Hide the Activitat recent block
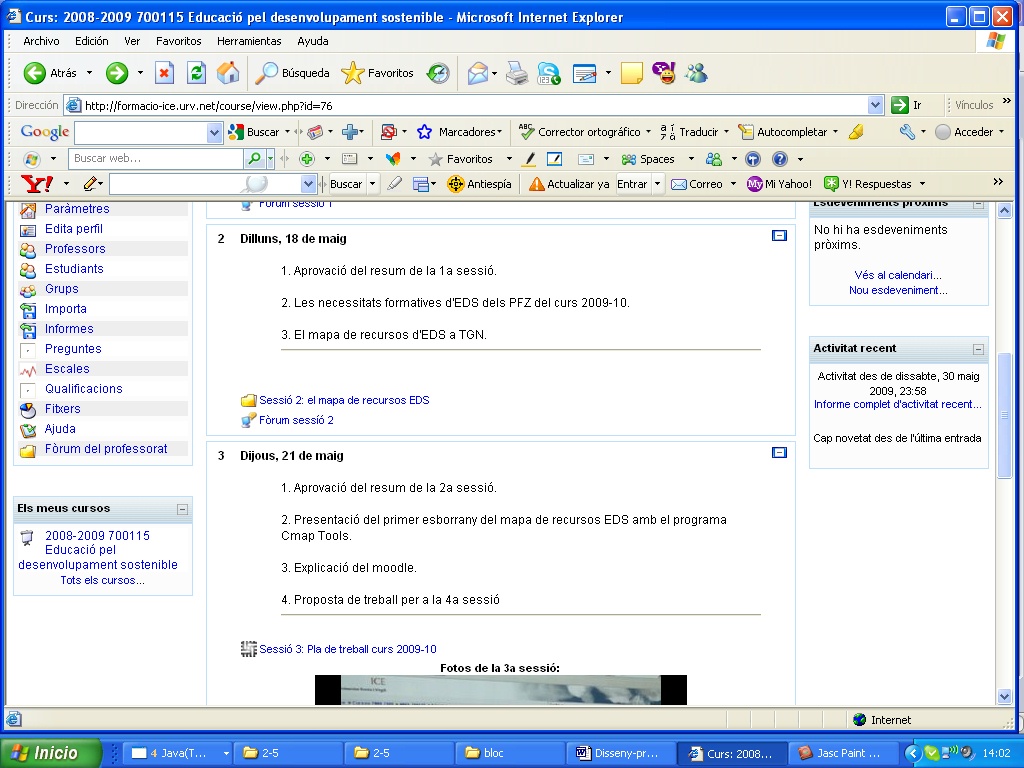 click(978, 349)
